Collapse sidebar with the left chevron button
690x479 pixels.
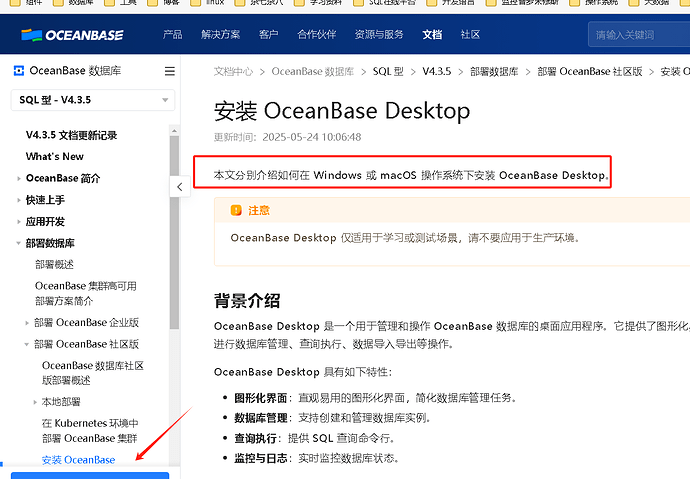point(180,187)
